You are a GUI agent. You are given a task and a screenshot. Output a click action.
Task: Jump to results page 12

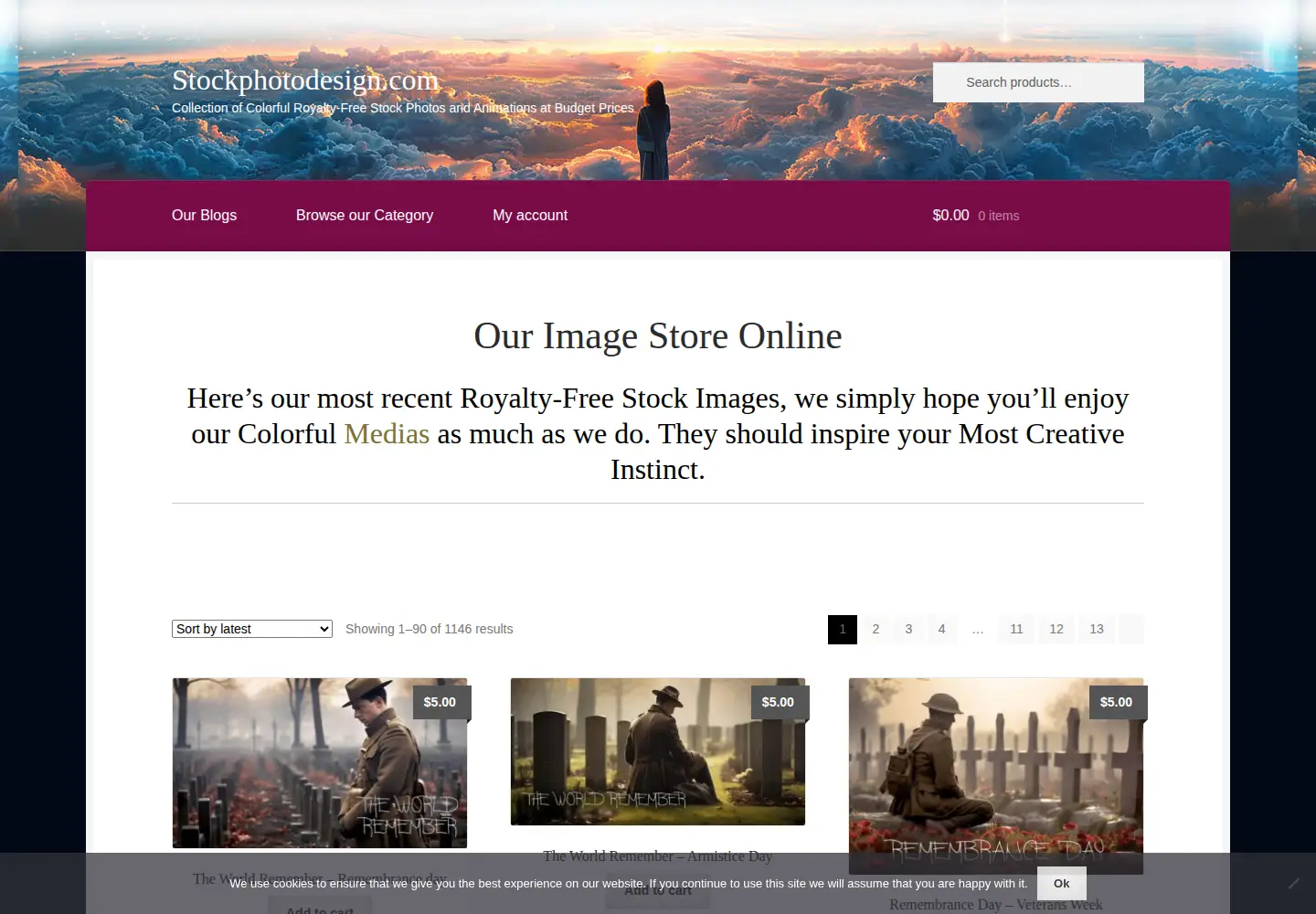point(1056,629)
